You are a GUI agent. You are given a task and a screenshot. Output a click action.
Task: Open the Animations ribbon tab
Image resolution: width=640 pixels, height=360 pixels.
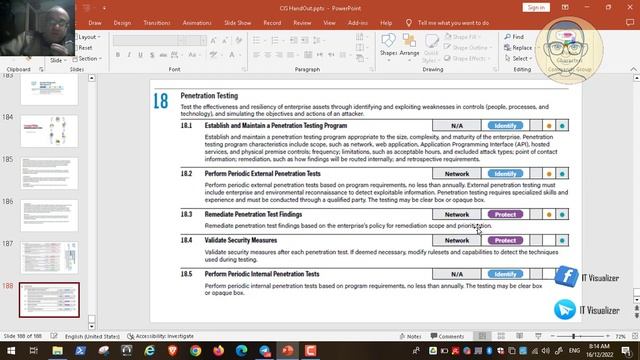click(197, 23)
